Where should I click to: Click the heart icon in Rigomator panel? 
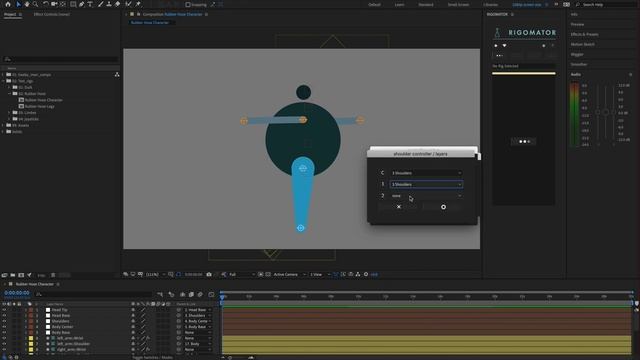[504, 46]
